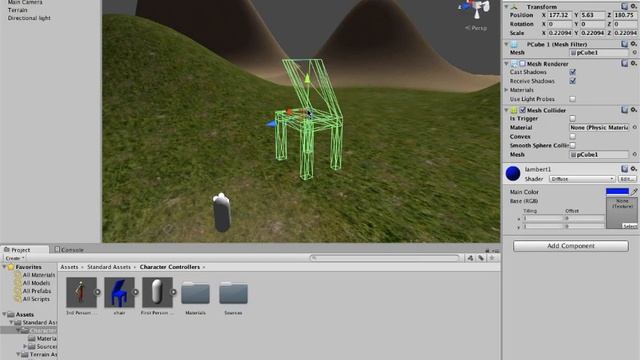Click the lambert1 material preview sphere

tap(513, 173)
